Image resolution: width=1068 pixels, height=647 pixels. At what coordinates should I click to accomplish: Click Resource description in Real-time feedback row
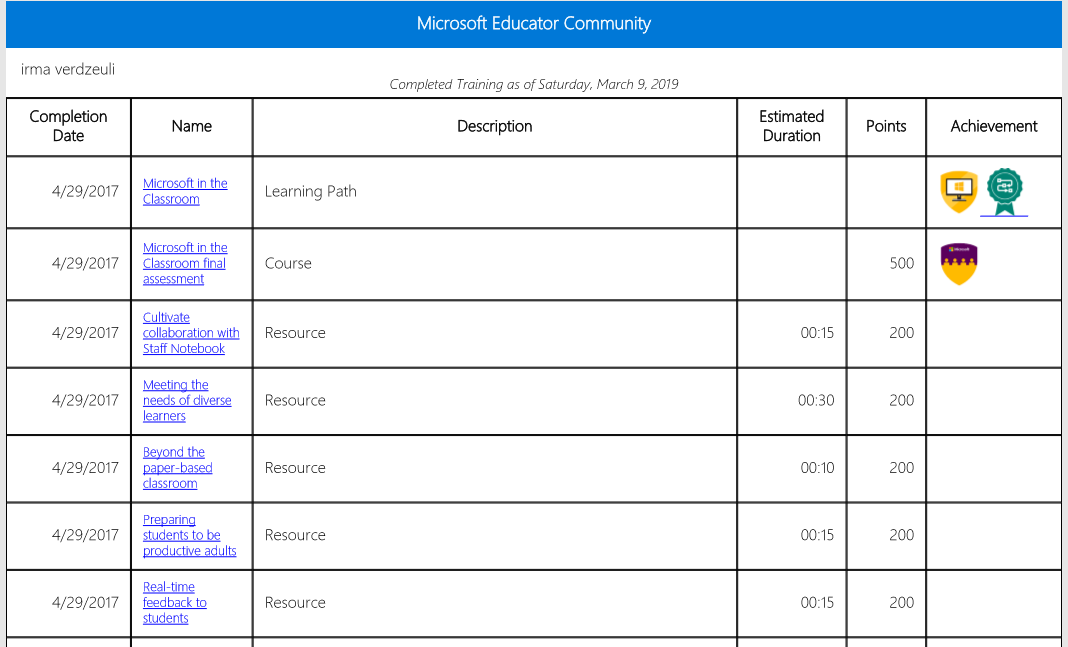[x=295, y=603]
